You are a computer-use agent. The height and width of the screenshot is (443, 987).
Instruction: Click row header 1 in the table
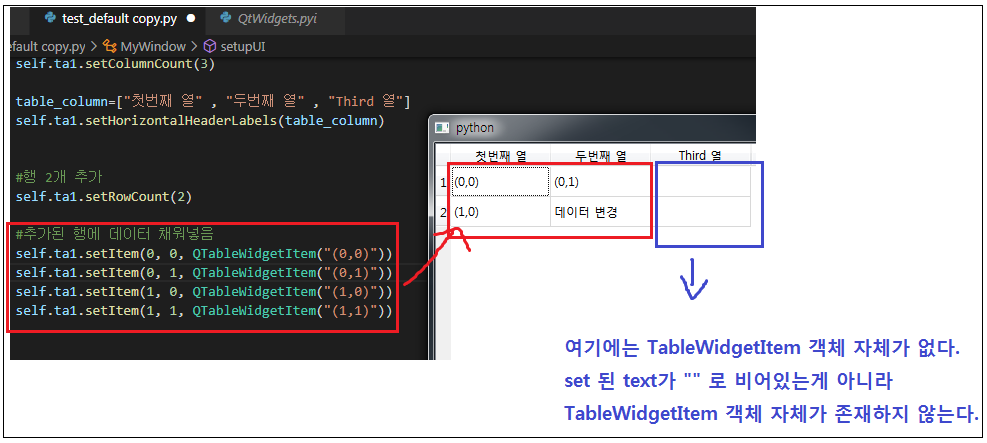click(443, 182)
